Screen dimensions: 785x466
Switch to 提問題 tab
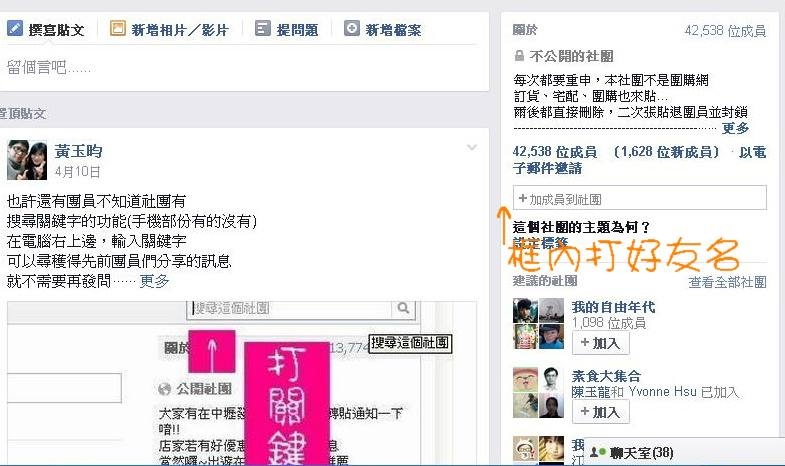pyautogui.click(x=287, y=30)
